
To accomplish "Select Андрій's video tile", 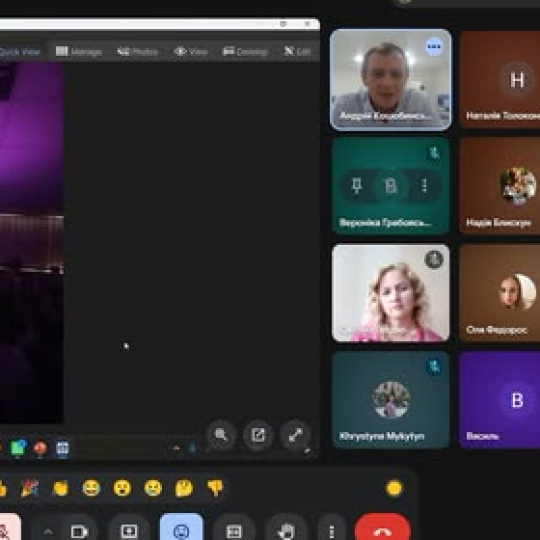I will coord(391,80).
